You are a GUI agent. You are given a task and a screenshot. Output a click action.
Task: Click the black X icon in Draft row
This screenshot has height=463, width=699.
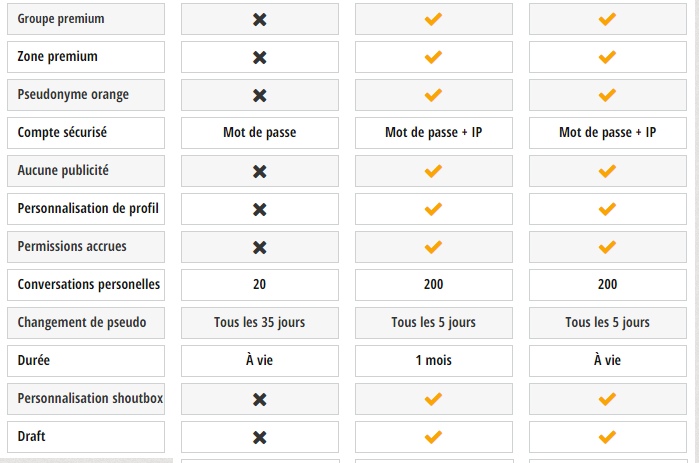pyautogui.click(x=259, y=437)
